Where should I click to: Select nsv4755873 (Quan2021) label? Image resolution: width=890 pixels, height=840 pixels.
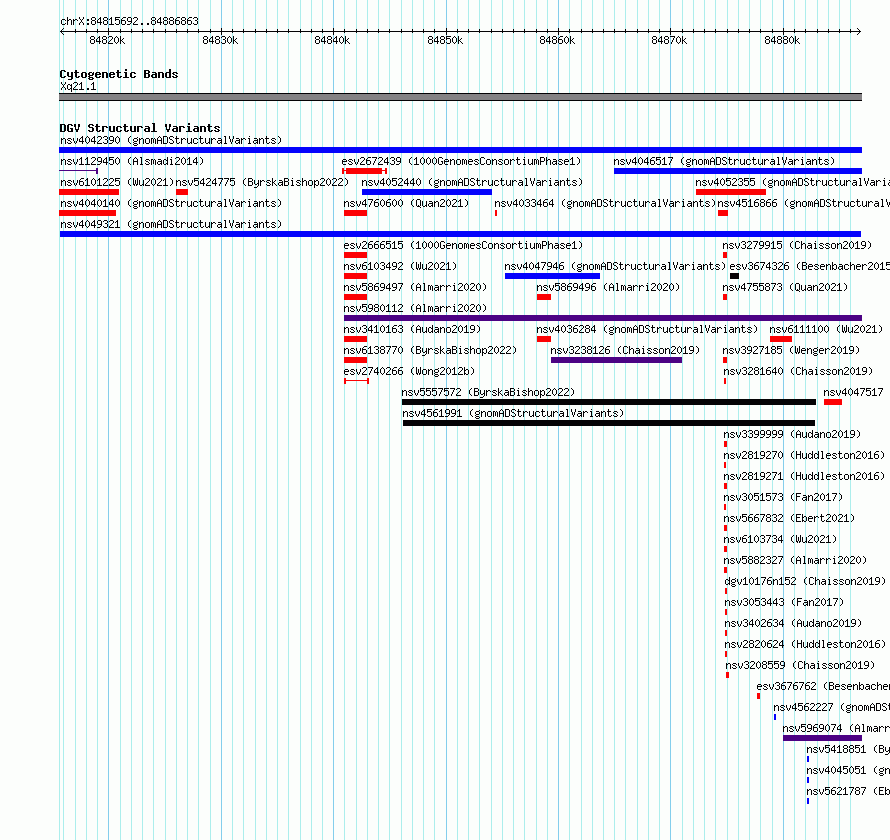[785, 287]
